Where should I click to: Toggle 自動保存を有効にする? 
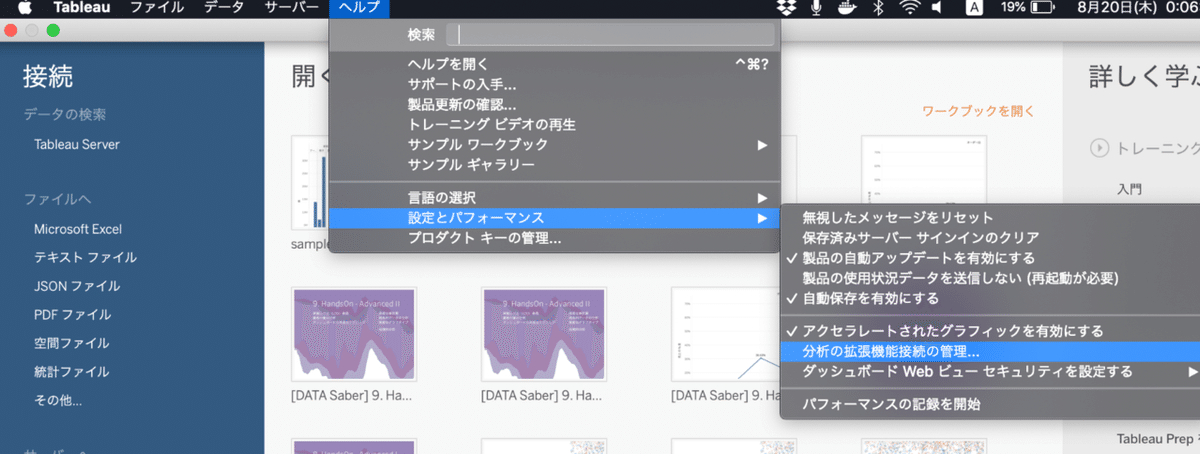point(990,298)
